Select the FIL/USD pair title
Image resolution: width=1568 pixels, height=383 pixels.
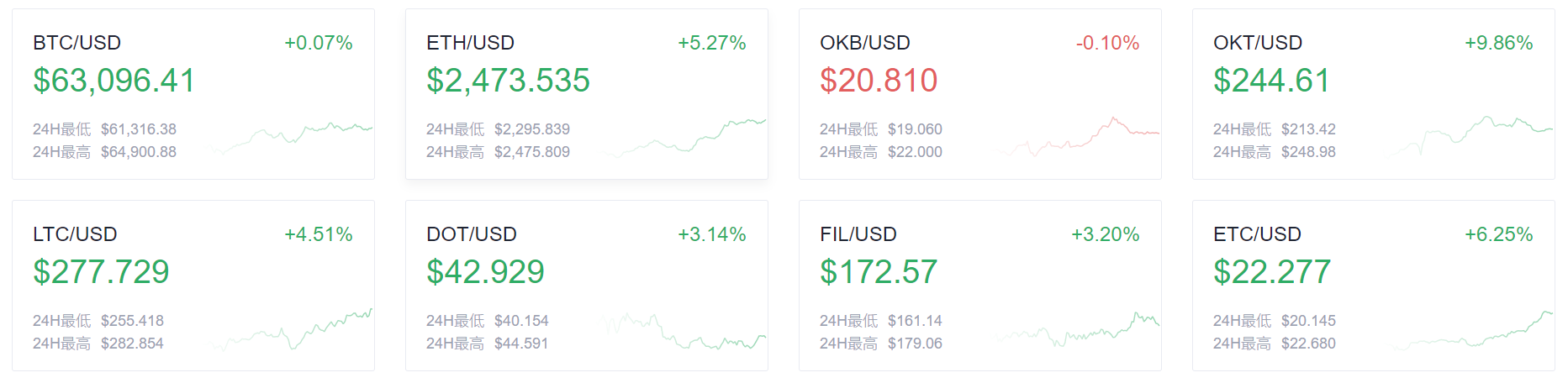[x=858, y=234]
